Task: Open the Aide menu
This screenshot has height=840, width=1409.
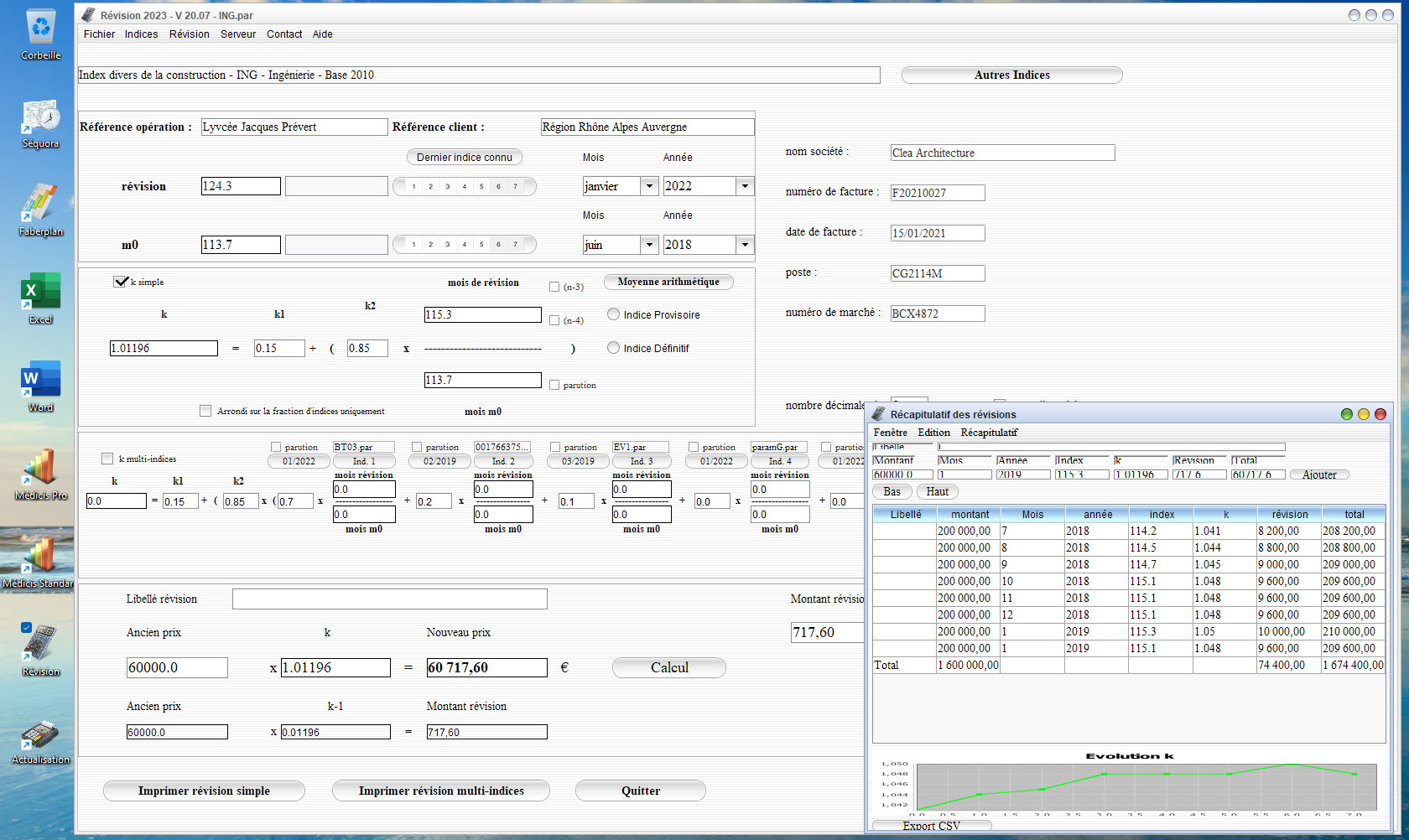Action: [323, 34]
